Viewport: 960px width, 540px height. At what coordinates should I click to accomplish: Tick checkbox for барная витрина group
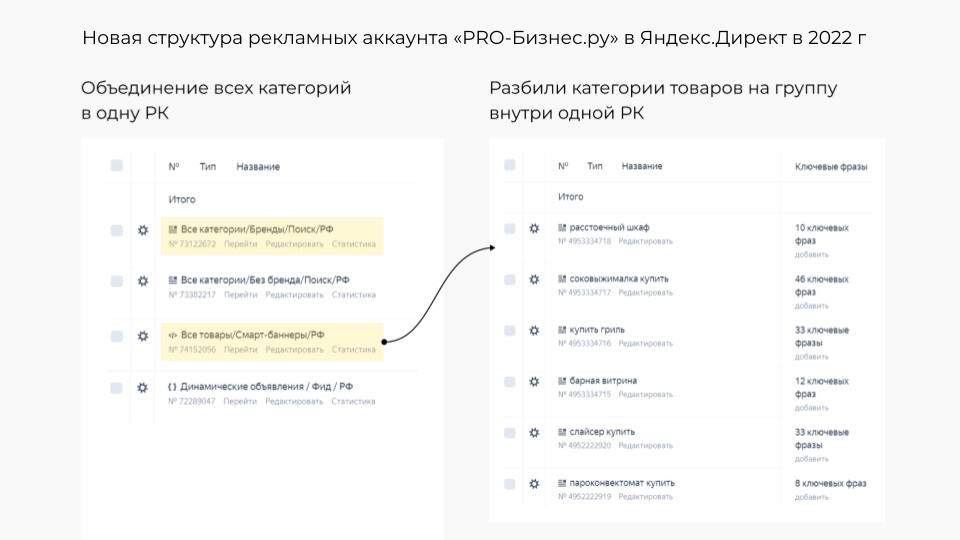(x=509, y=382)
